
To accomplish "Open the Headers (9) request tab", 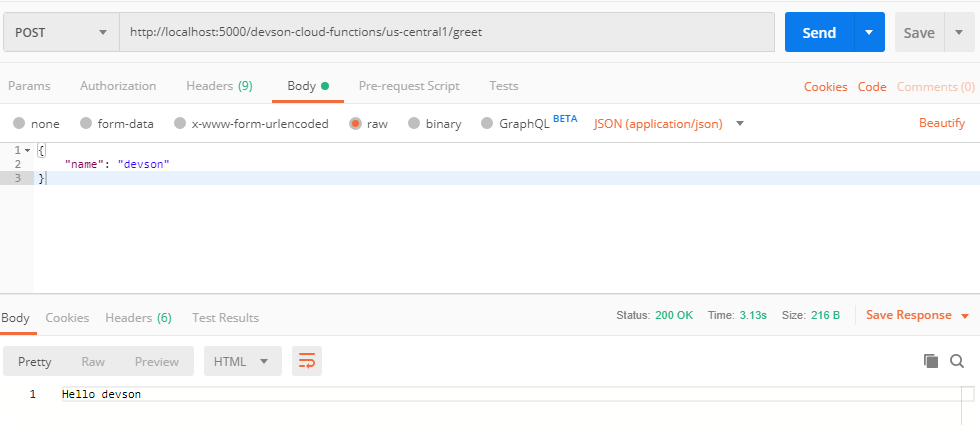I will tap(219, 86).
